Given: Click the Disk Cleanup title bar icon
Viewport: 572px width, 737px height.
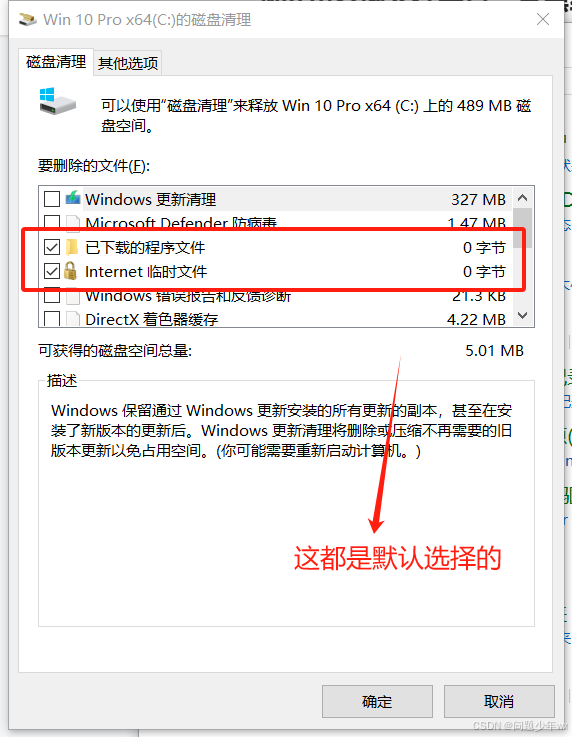Looking at the screenshot, I should coord(27,20).
